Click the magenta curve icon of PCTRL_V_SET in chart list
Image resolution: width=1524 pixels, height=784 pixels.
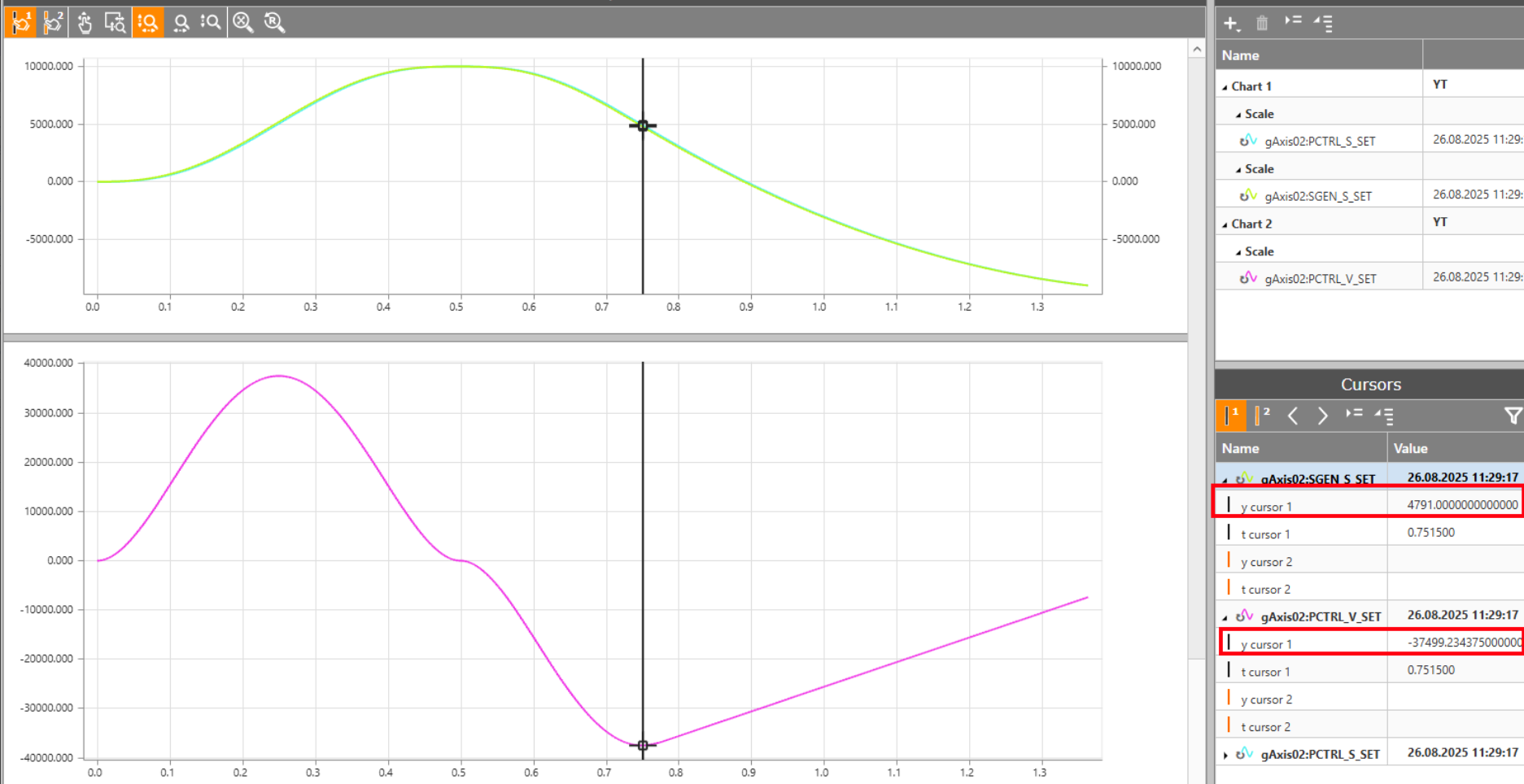click(x=1248, y=278)
